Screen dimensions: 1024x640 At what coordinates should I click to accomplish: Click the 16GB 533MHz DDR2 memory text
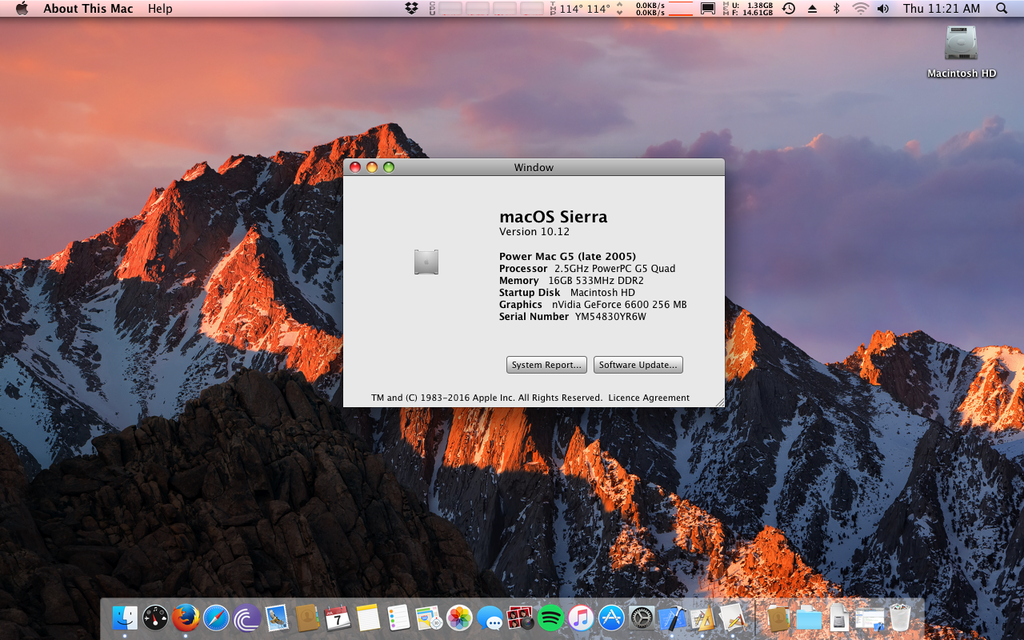coord(596,281)
